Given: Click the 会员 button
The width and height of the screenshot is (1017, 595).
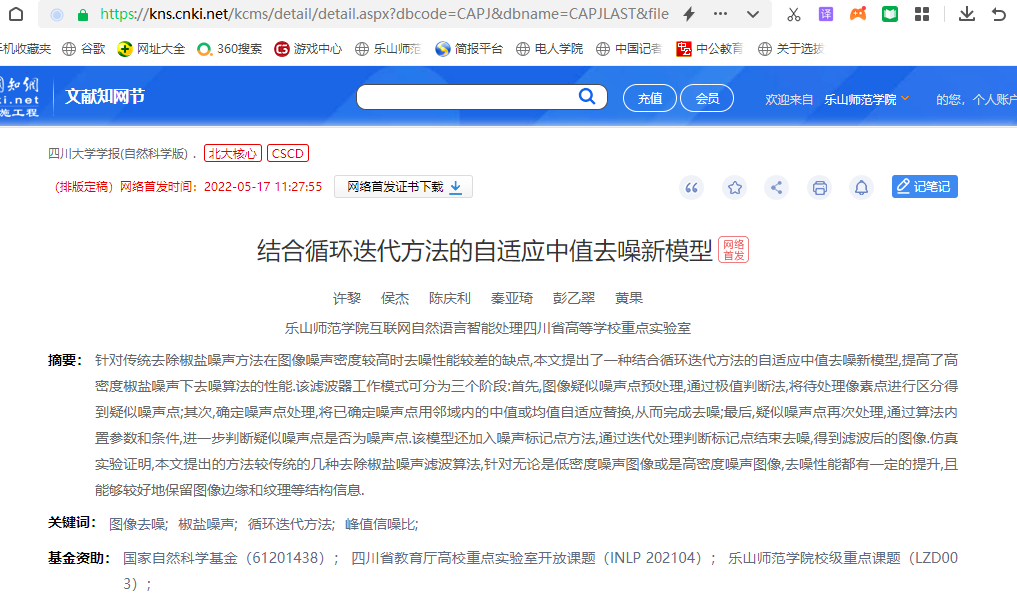Looking at the screenshot, I should click(707, 98).
